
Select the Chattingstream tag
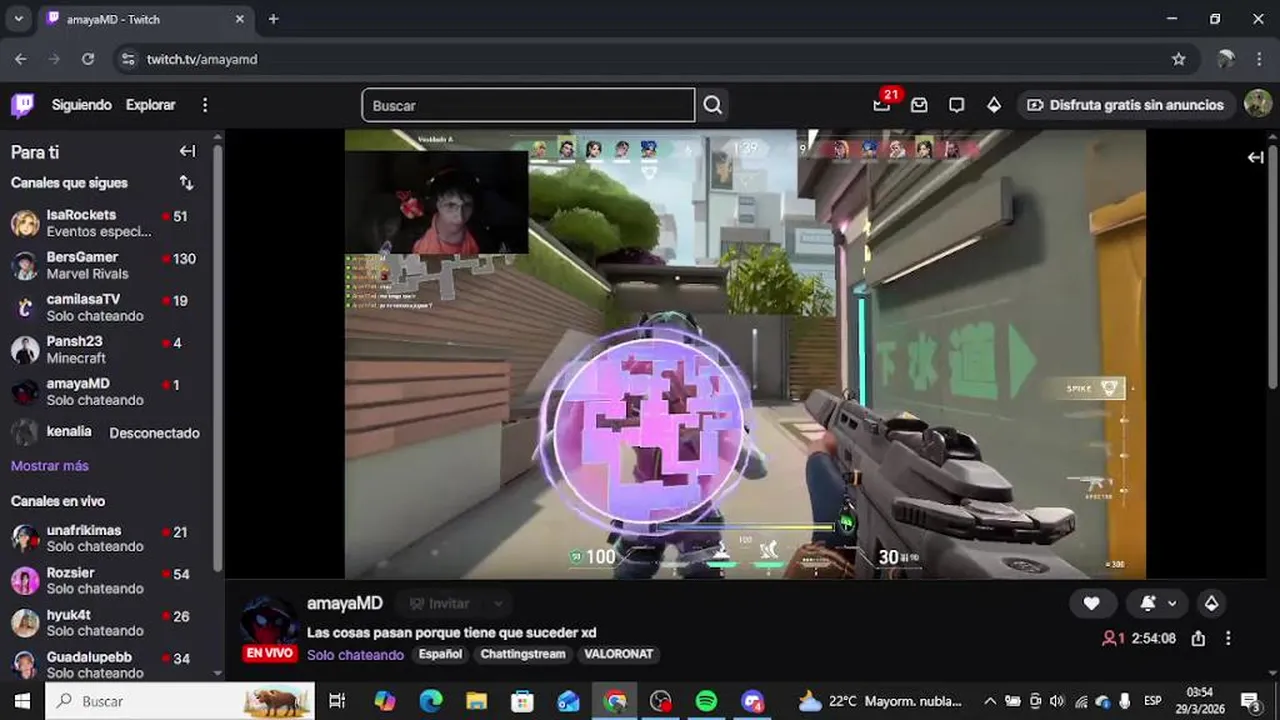523,654
